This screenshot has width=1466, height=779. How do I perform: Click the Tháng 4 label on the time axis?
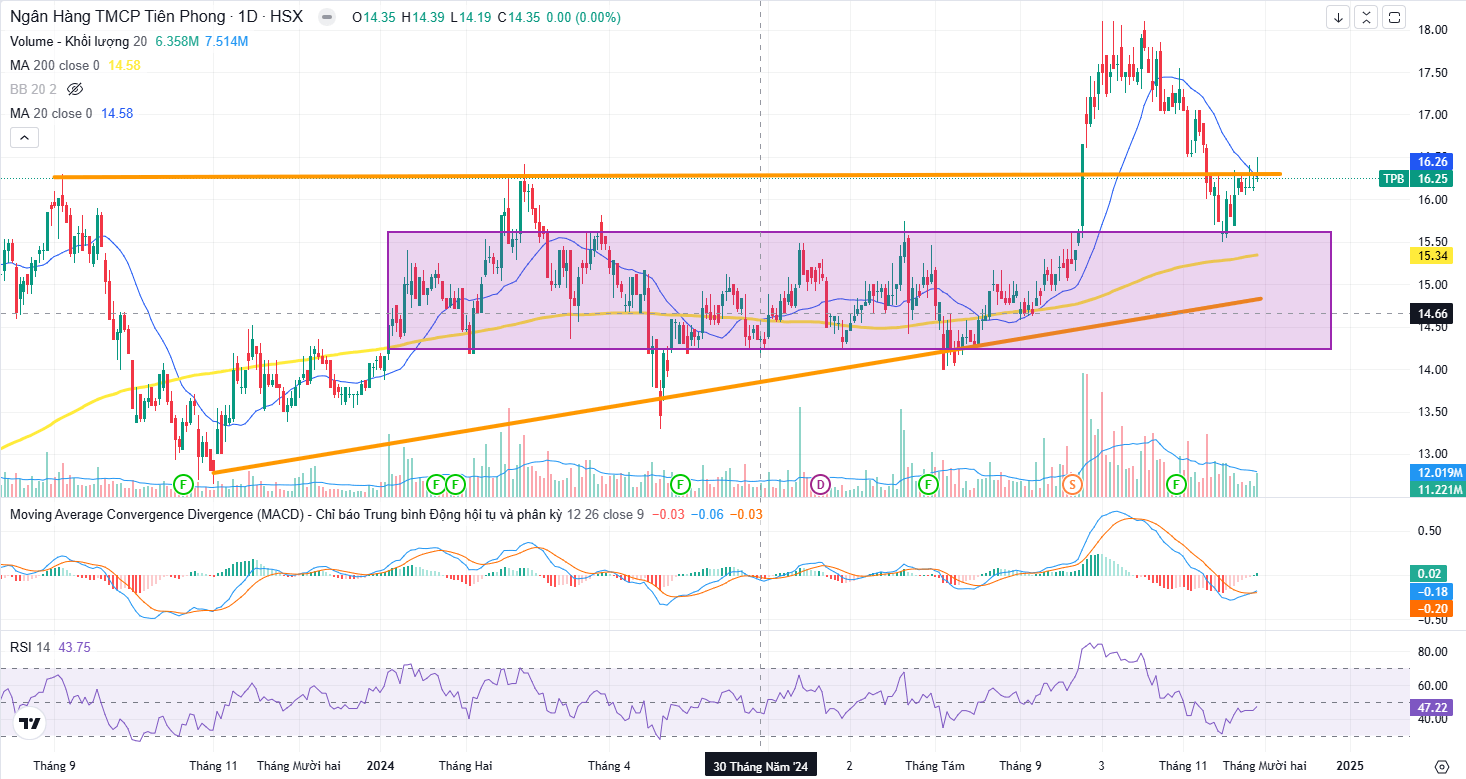click(609, 766)
